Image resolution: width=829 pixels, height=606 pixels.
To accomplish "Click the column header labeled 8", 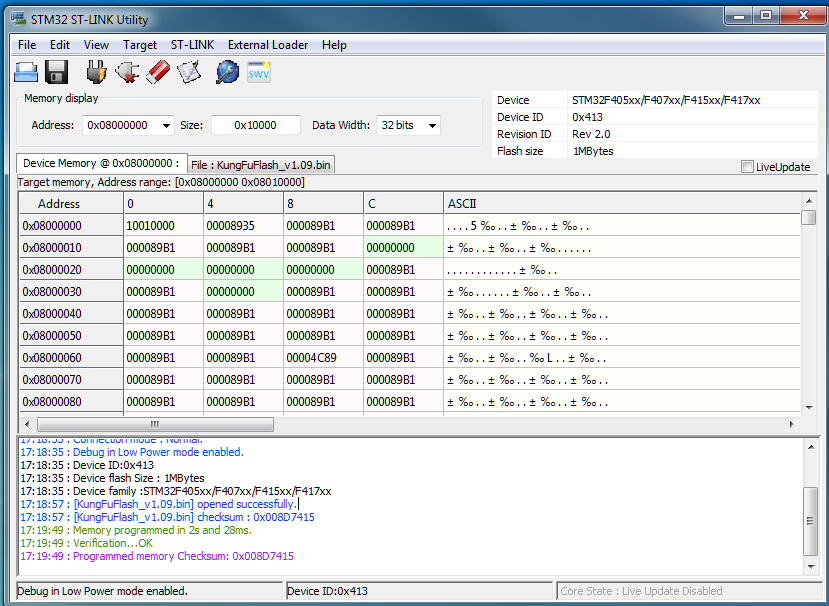I will pos(324,204).
